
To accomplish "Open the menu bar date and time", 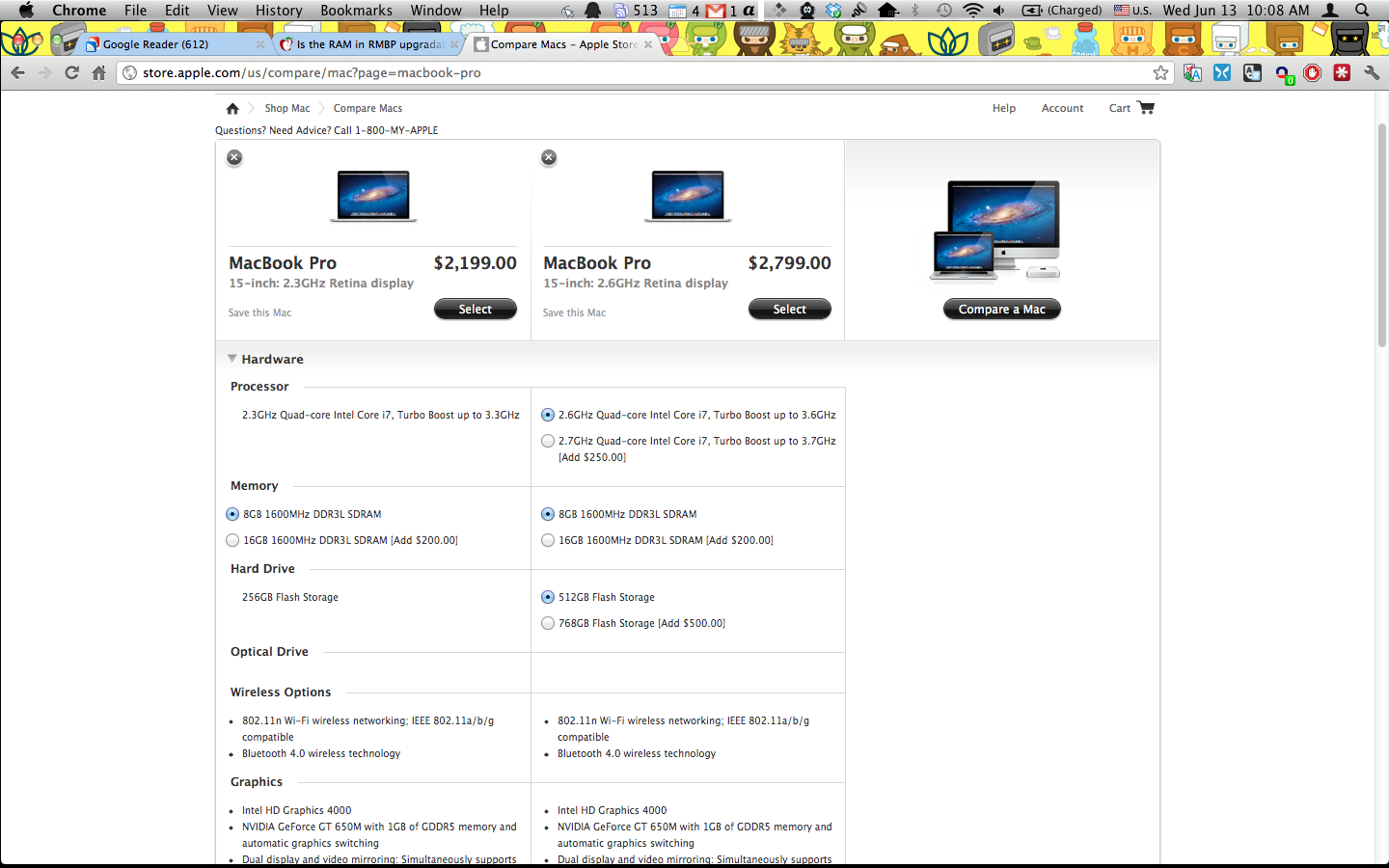I will (1236, 10).
